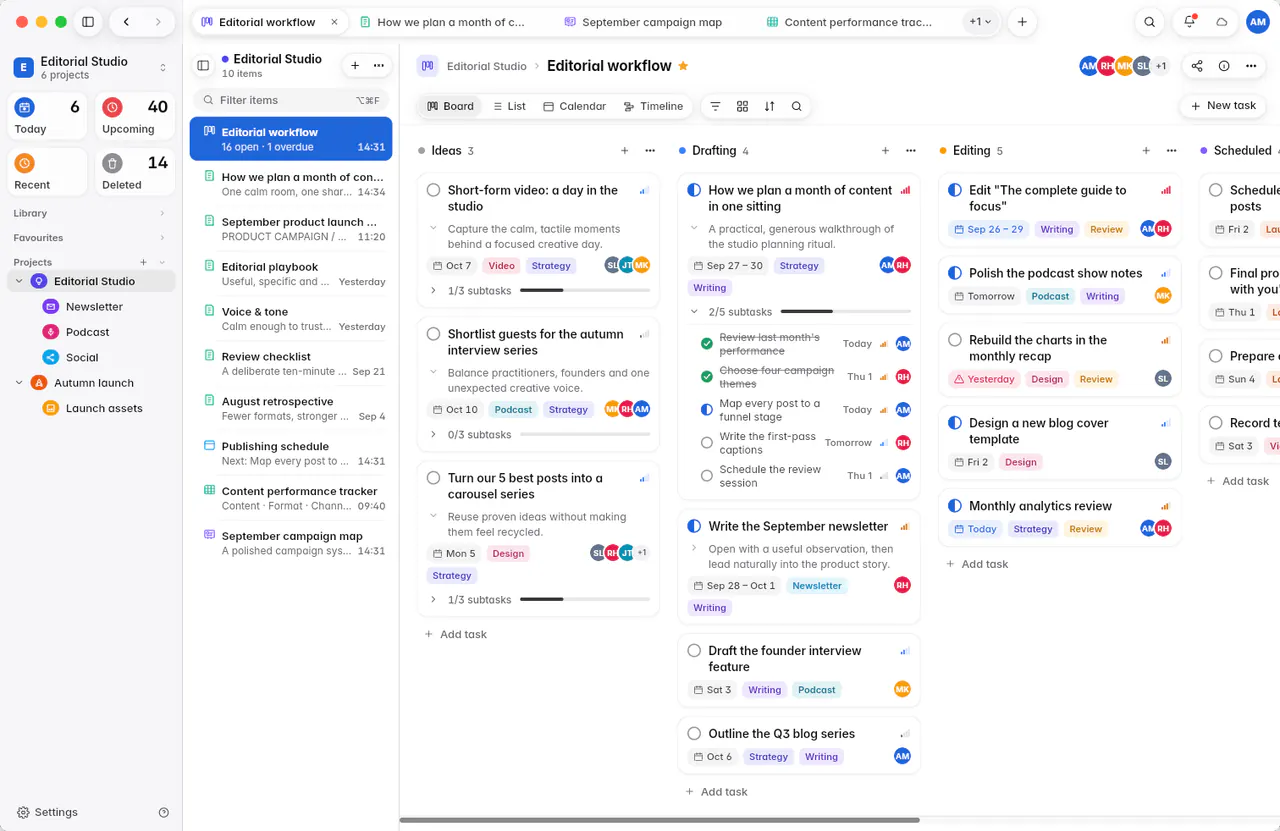Collapse the Autumn launch project tree
This screenshot has height=831, width=1280.
tap(19, 383)
